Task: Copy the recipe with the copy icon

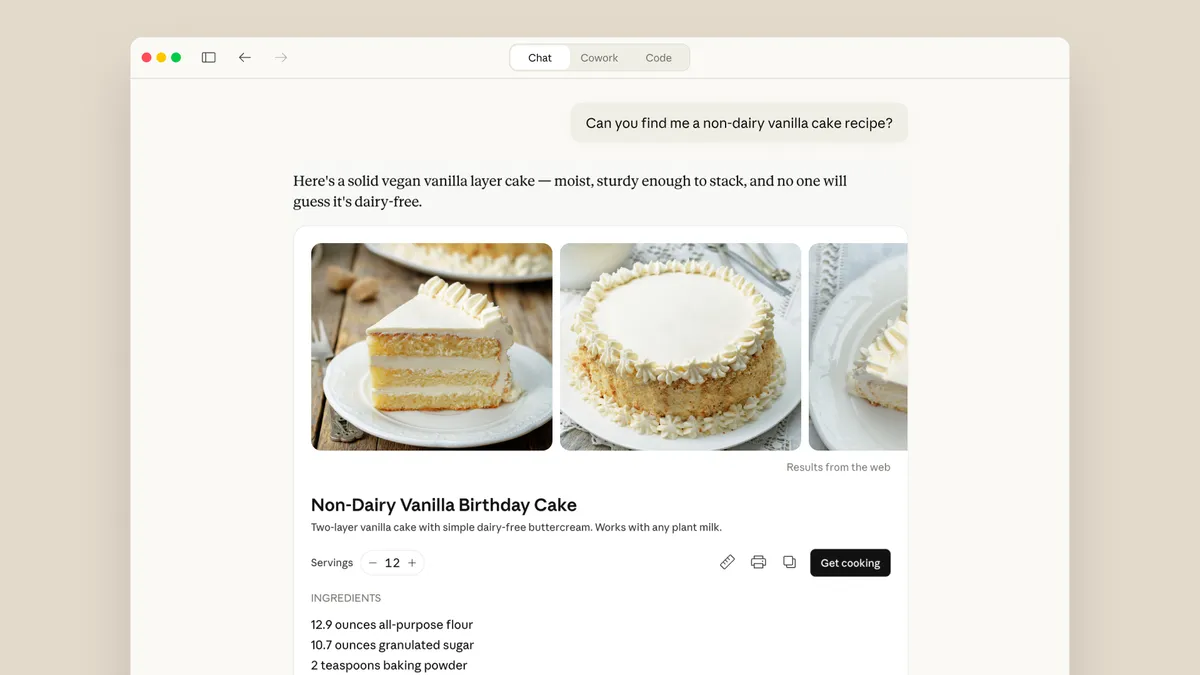Action: pos(789,563)
